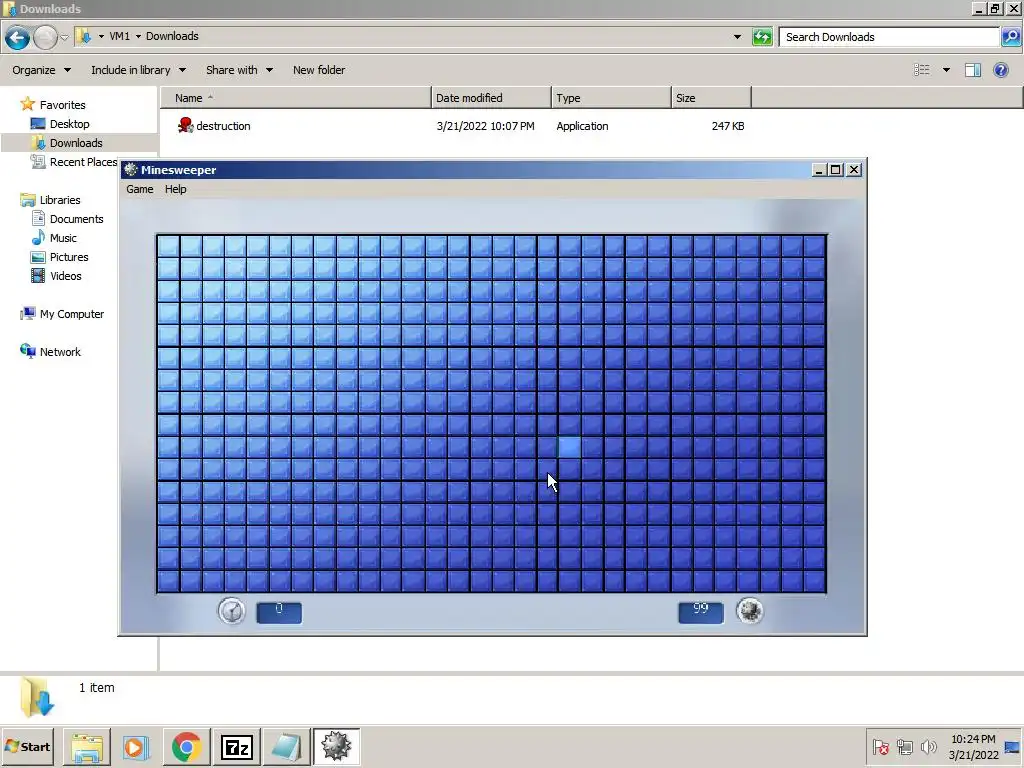The width and height of the screenshot is (1024, 768).
Task: Open the Start menu
Action: click(27, 746)
